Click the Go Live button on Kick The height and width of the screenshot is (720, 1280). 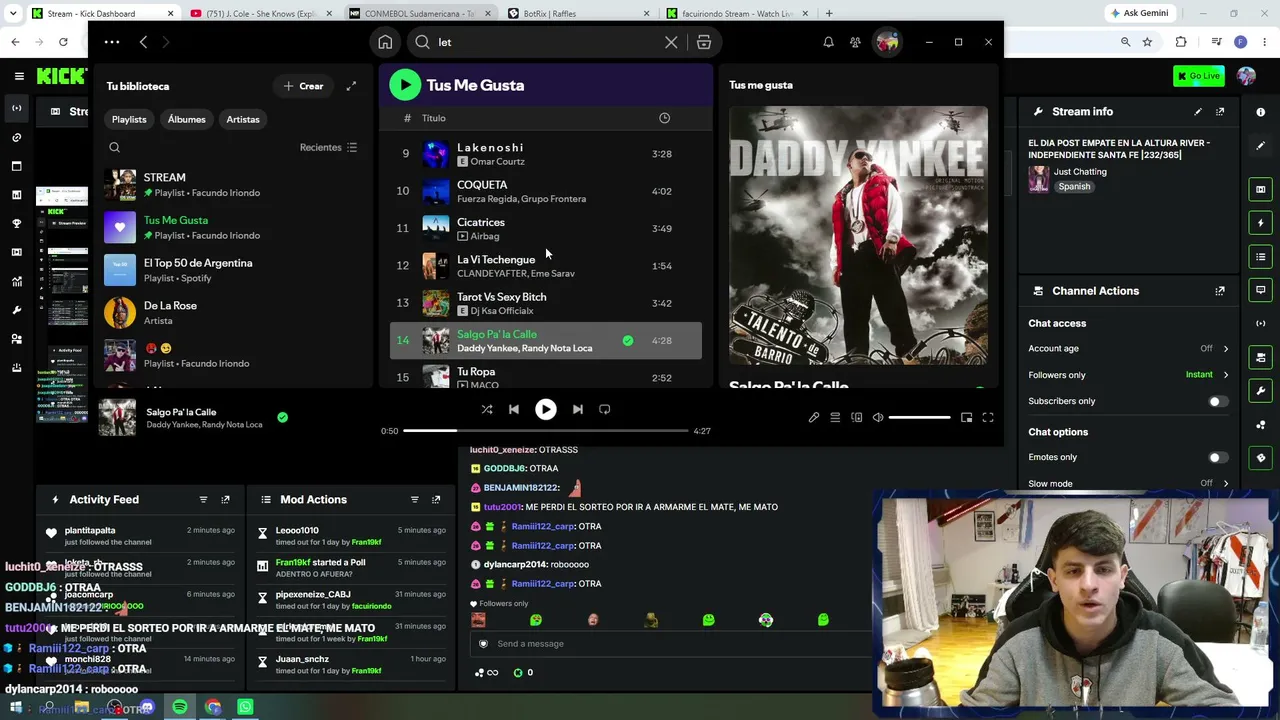(x=1199, y=76)
